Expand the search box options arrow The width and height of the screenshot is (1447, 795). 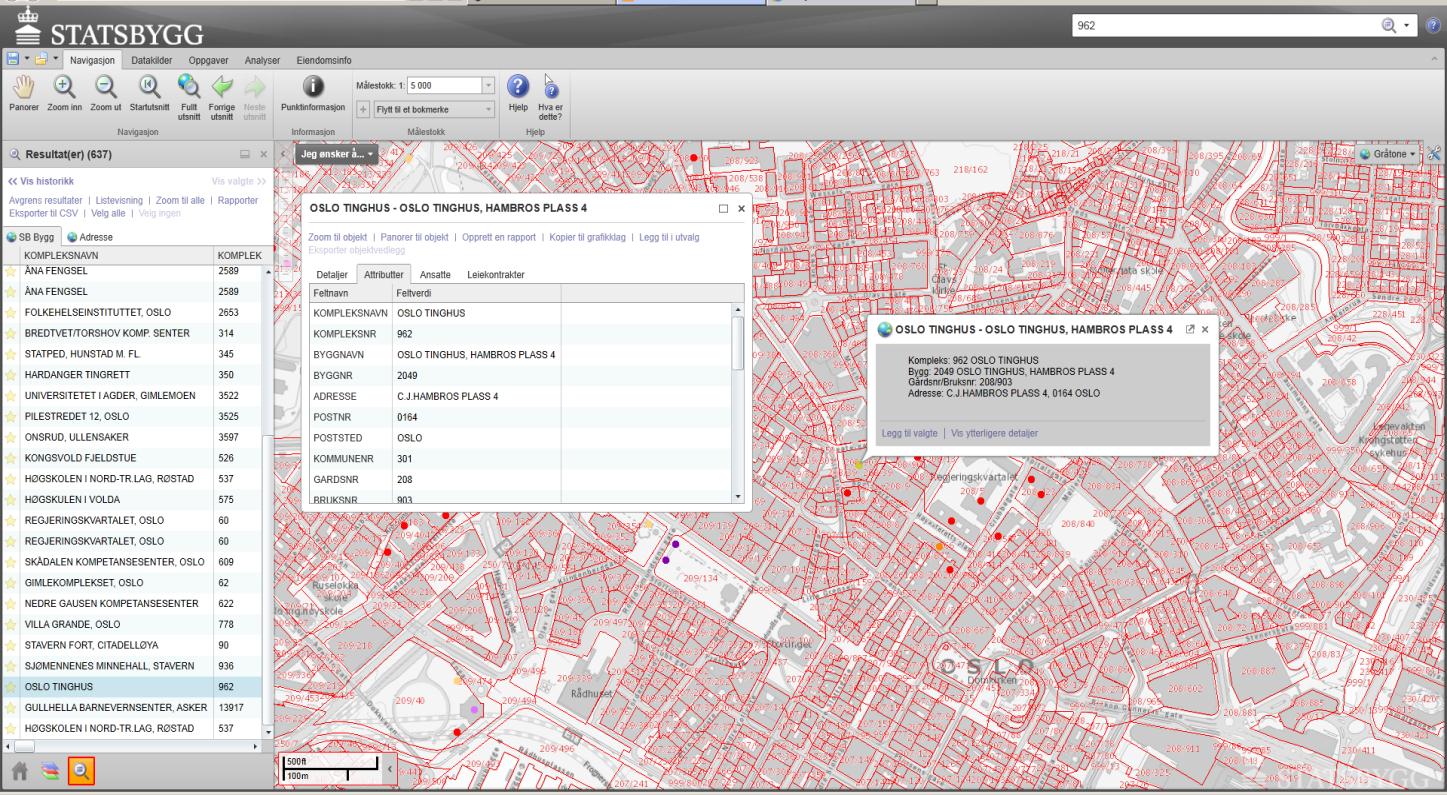click(x=1408, y=25)
